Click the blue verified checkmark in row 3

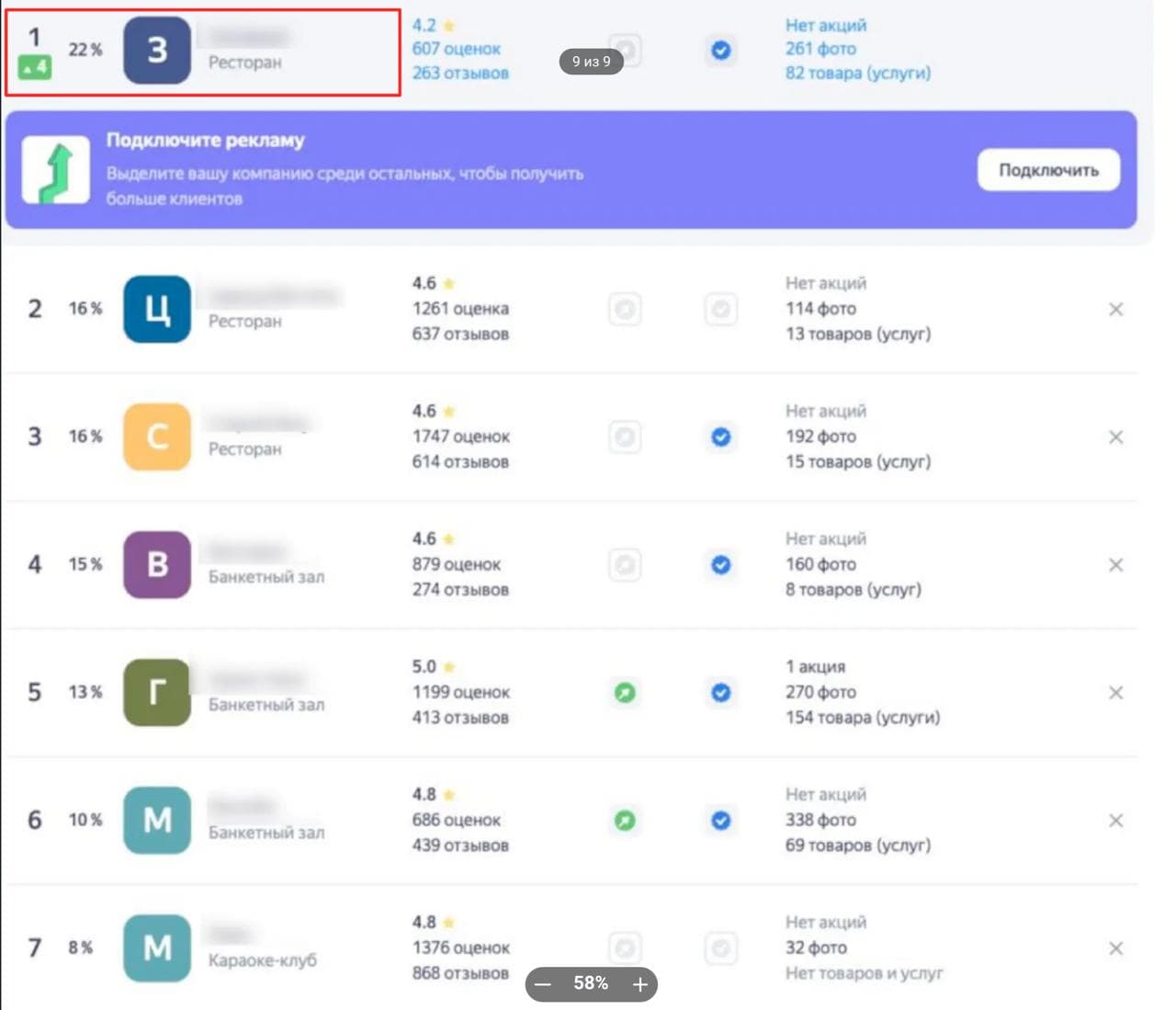pyautogui.click(x=721, y=437)
